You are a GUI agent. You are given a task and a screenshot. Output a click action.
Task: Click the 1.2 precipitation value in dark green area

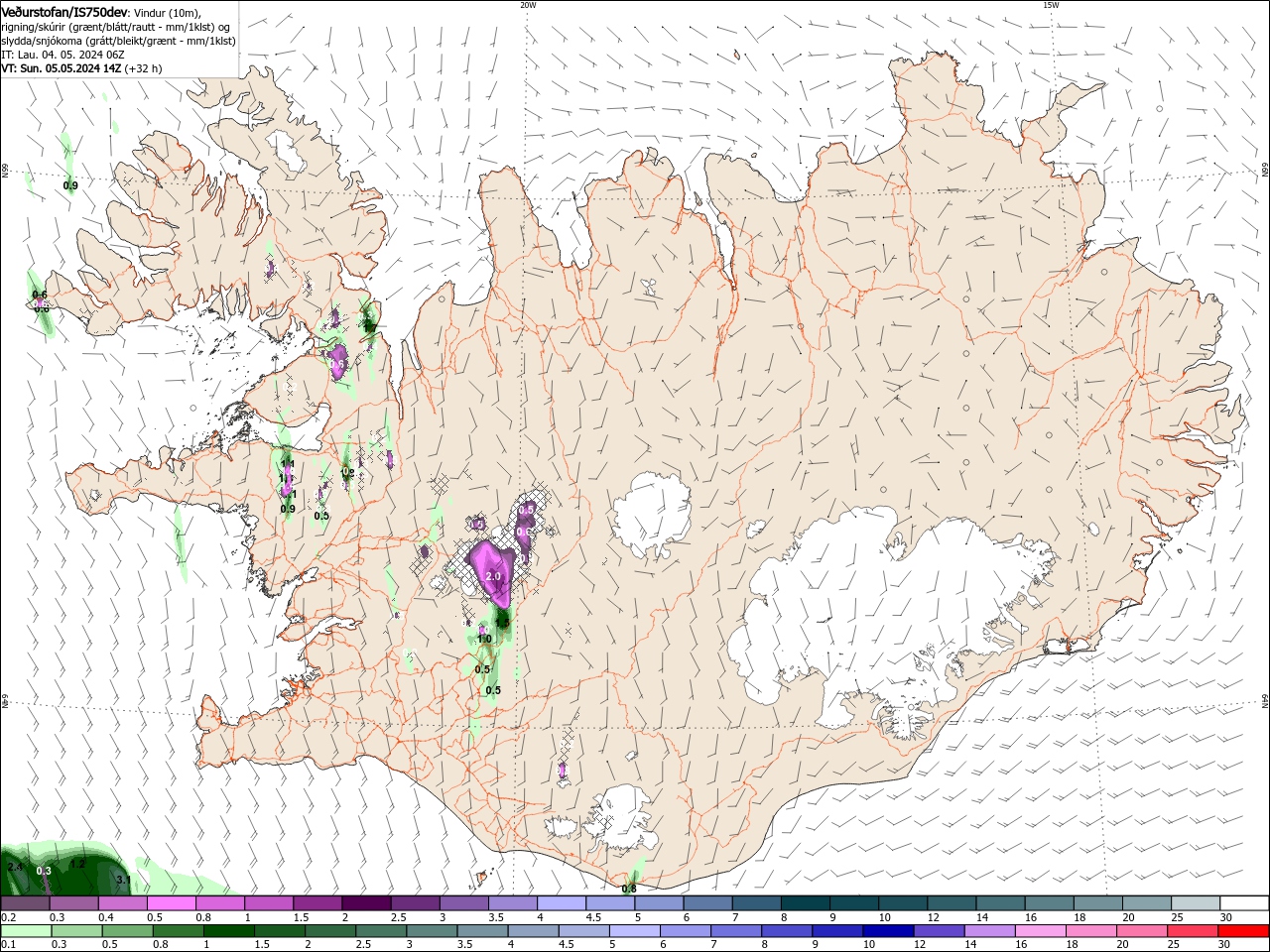click(78, 864)
